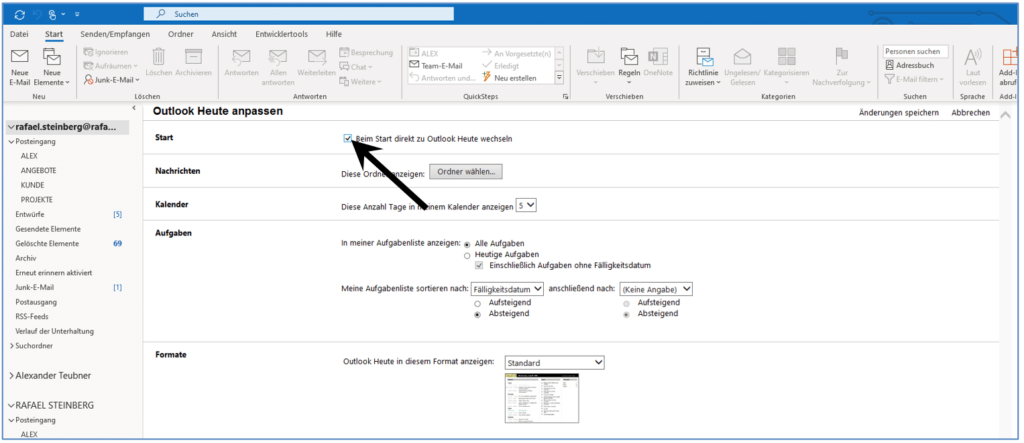1024x443 pixels.
Task: Select Absteigend under the anschließend nach dropdown
Action: pos(626,314)
